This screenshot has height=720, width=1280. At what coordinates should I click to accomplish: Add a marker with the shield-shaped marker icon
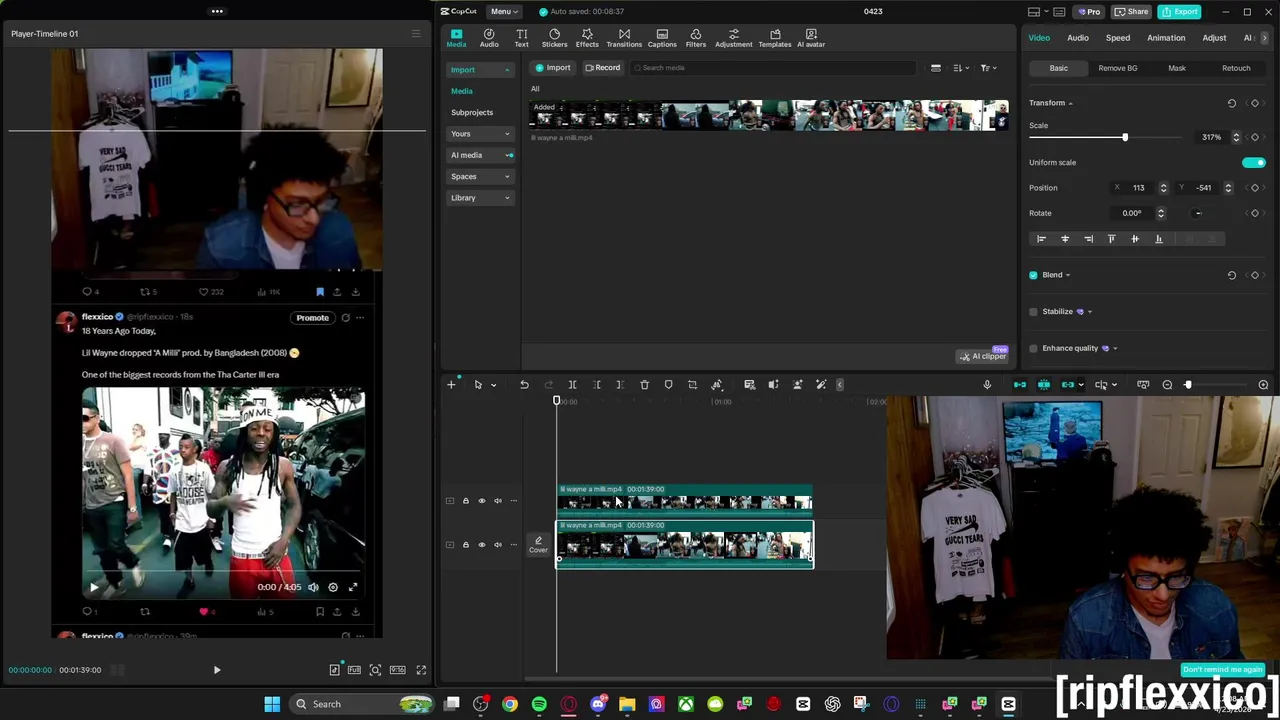pyautogui.click(x=668, y=385)
